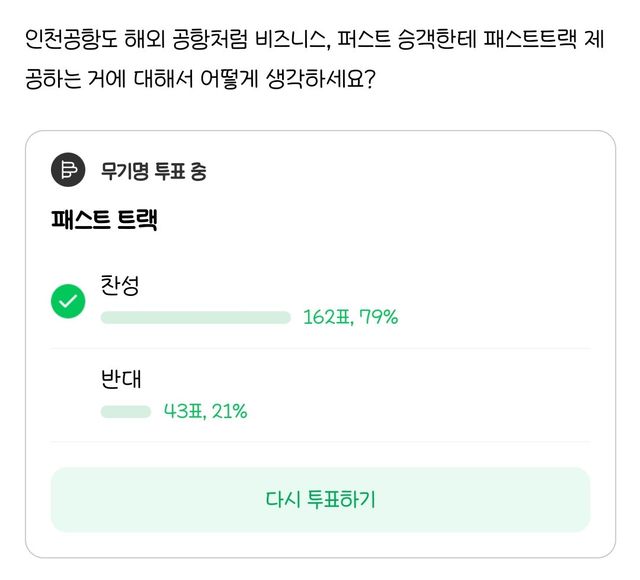Select the 찬성 vote option label
Image resolution: width=640 pixels, height=580 pixels.
[x=119, y=285]
